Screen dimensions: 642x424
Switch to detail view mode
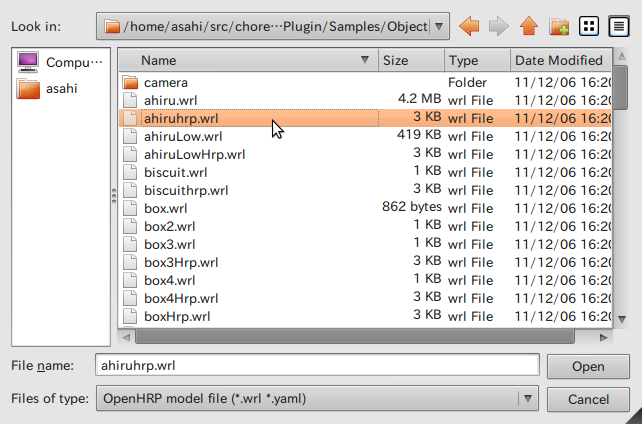point(619,26)
